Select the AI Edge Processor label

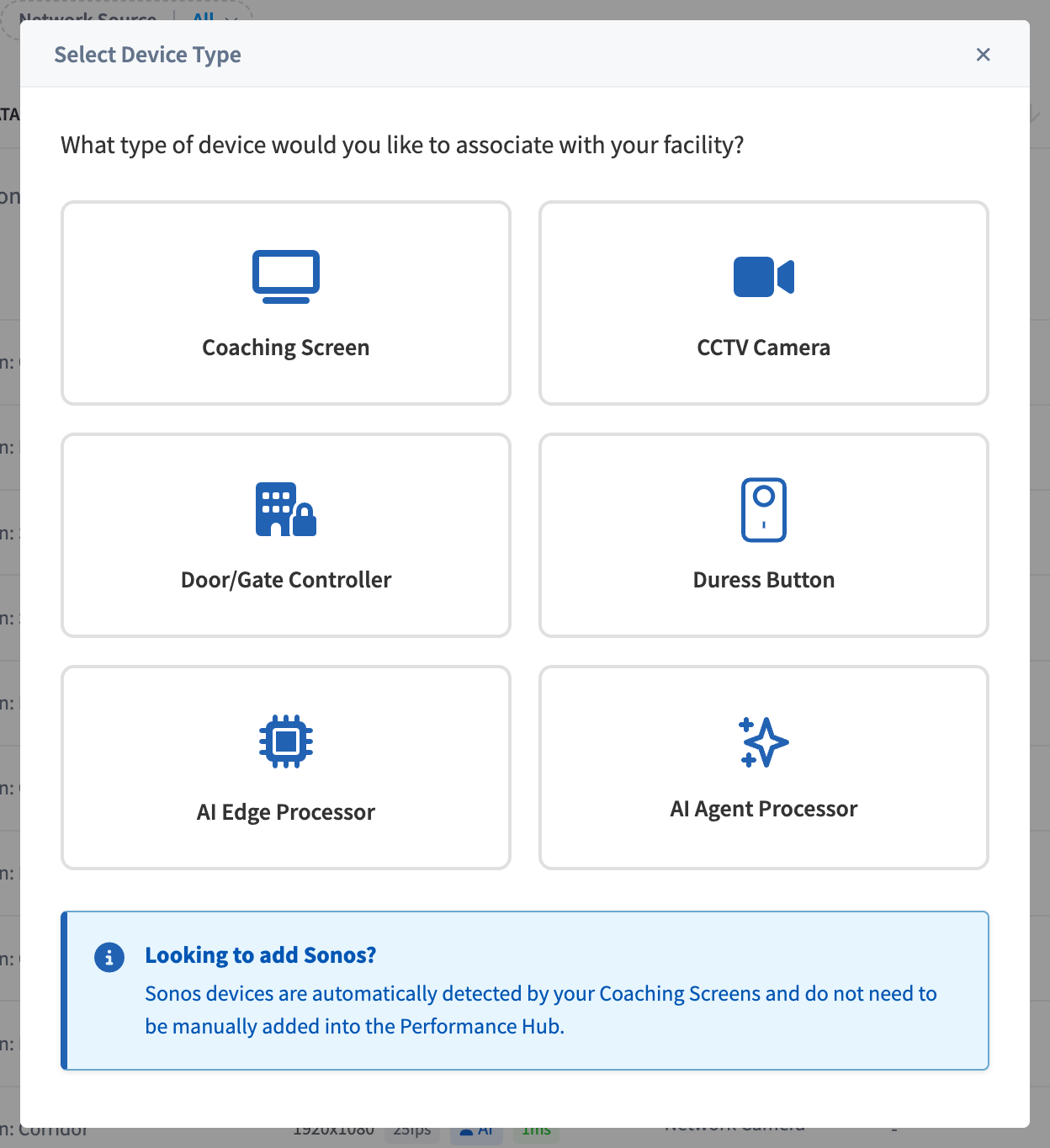[286, 812]
